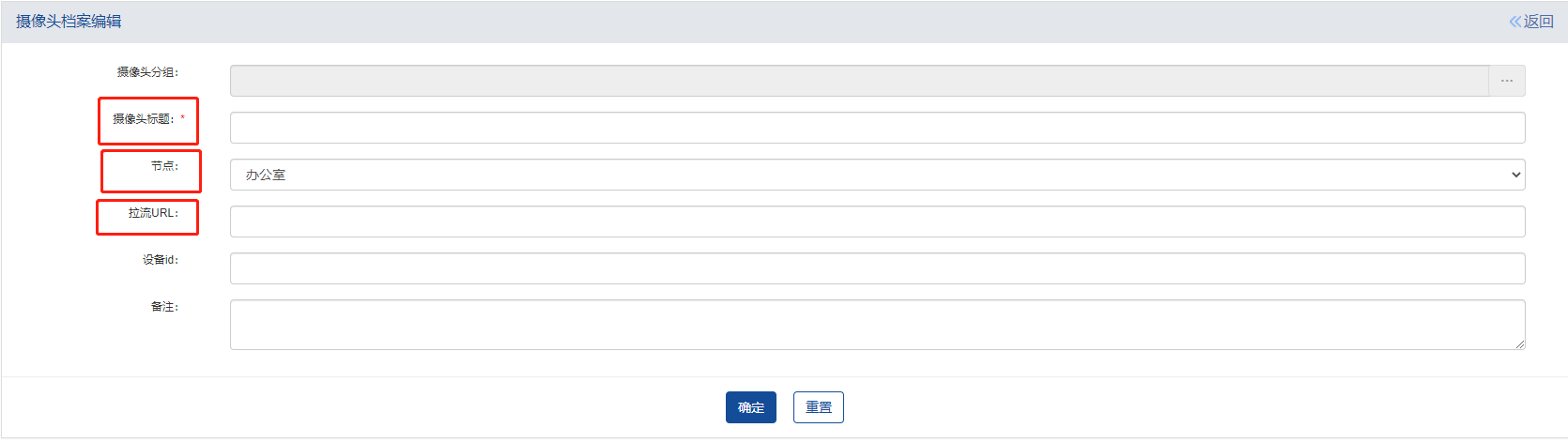This screenshot has height=443, width=1568.
Task: Click the 摄像头标题 field label
Action: tap(144, 119)
